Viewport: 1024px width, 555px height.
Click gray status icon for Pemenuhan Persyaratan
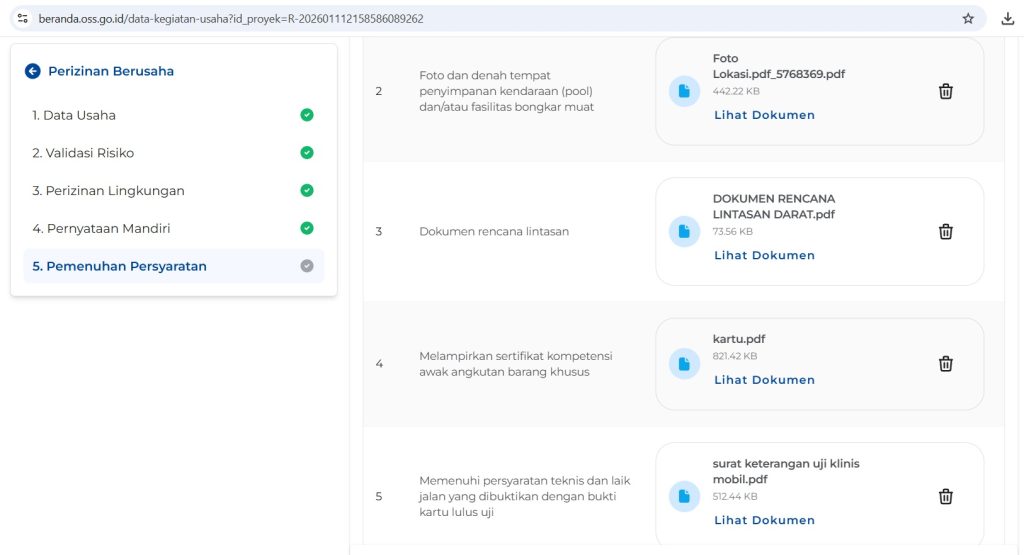click(307, 266)
